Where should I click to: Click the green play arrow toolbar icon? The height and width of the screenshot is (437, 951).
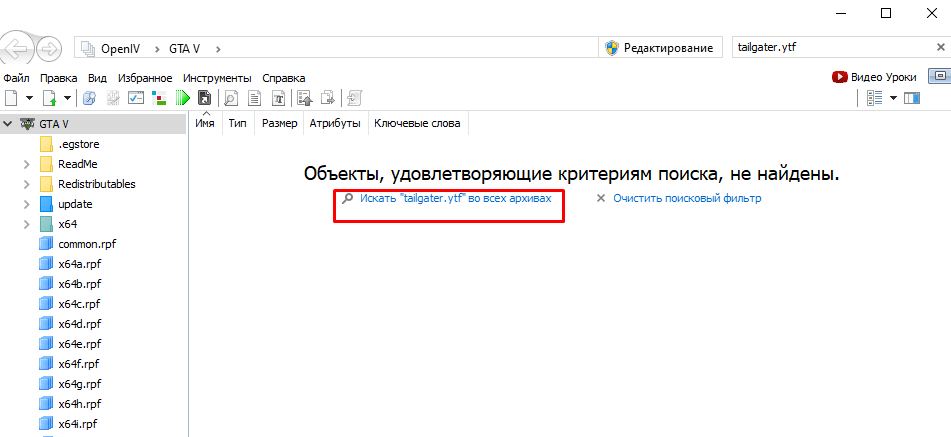click(x=183, y=97)
